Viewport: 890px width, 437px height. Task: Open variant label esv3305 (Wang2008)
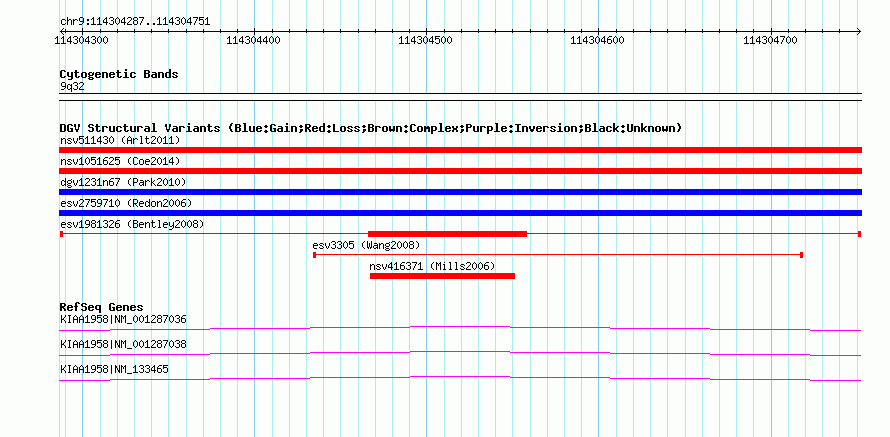coord(366,245)
